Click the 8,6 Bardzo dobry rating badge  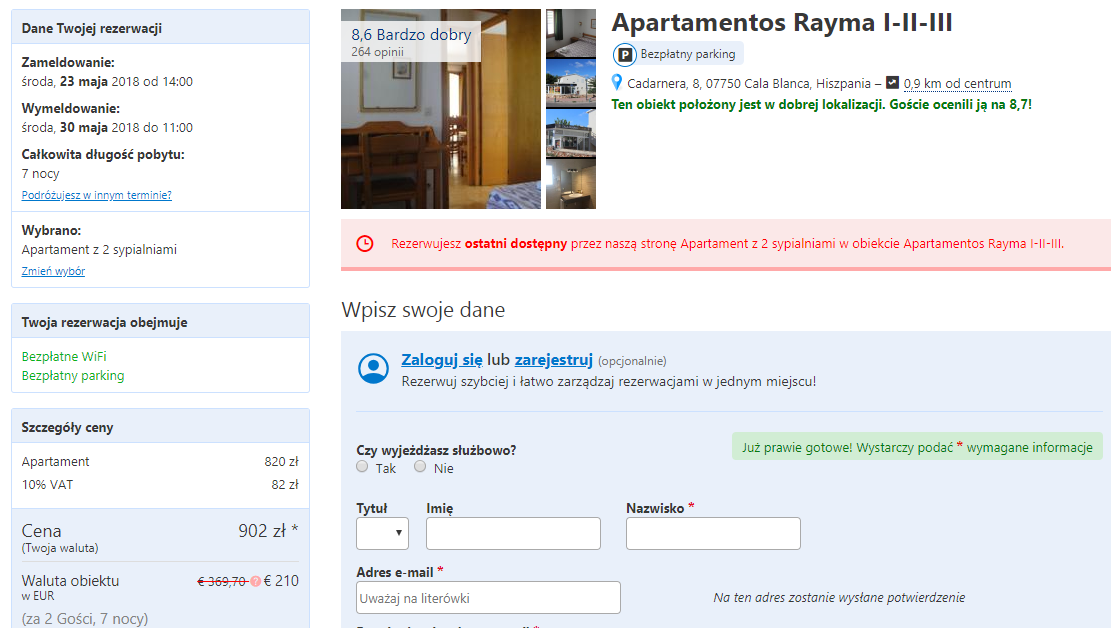tap(411, 41)
